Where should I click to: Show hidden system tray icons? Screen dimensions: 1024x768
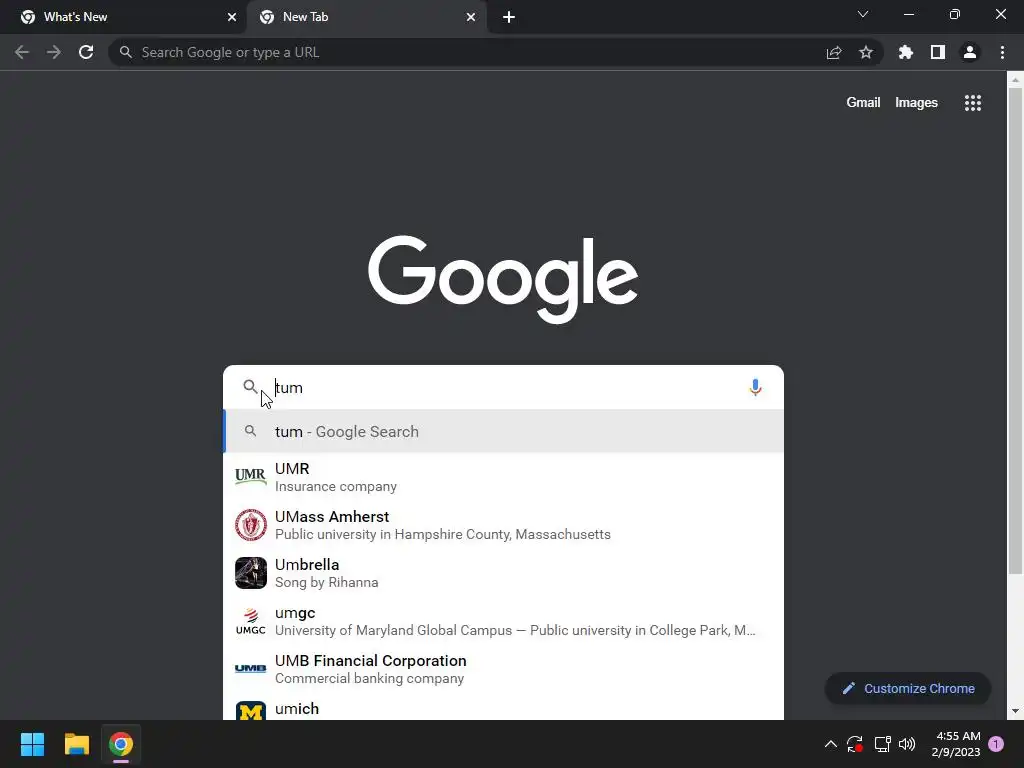831,744
